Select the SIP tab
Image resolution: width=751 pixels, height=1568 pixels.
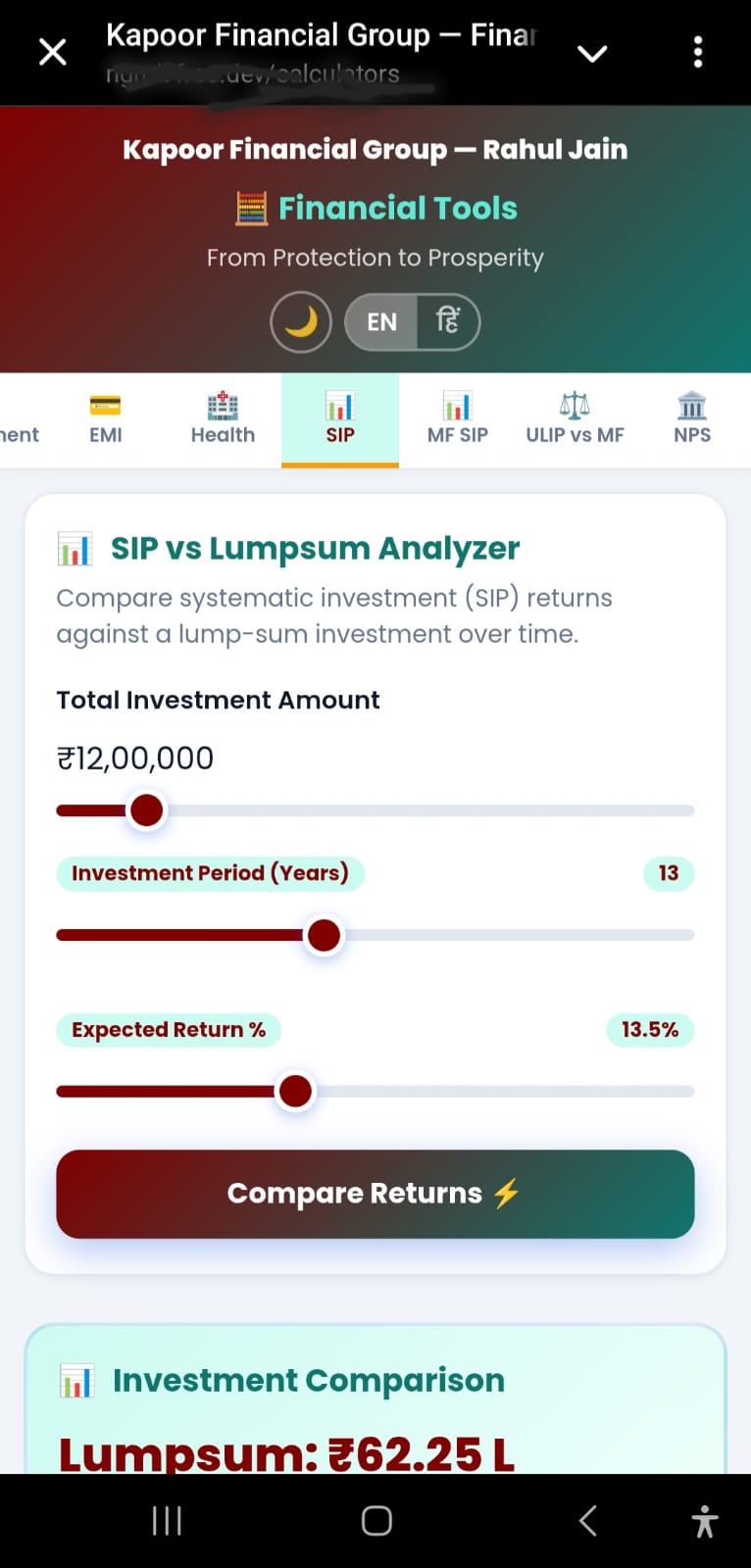[x=340, y=419]
